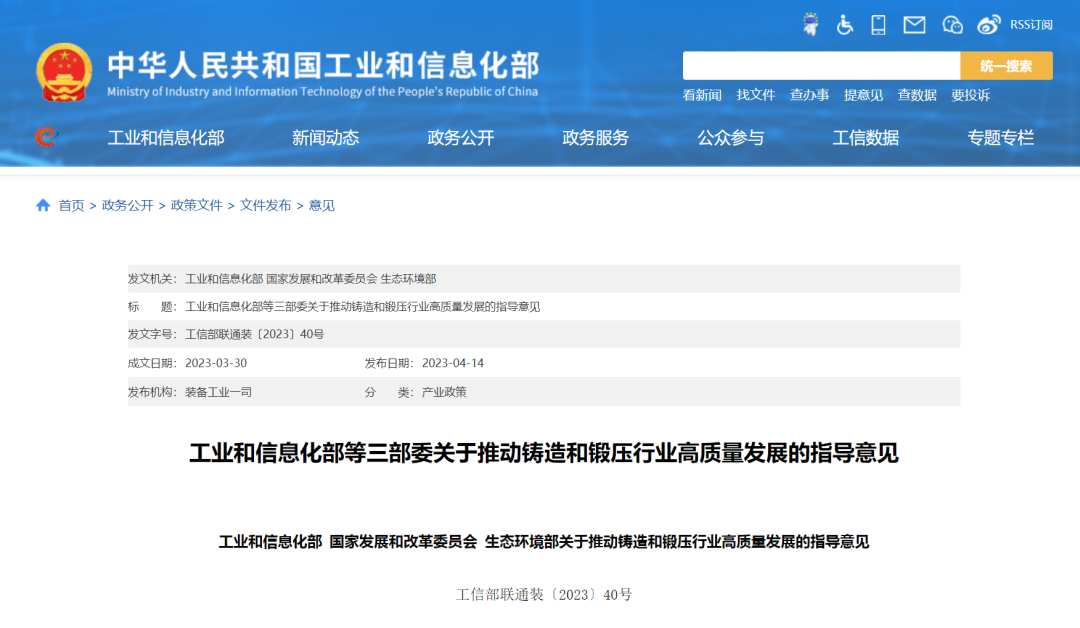Image resolution: width=1080 pixels, height=628 pixels.
Task: Open the 政务服务 navigation menu
Action: click(593, 138)
